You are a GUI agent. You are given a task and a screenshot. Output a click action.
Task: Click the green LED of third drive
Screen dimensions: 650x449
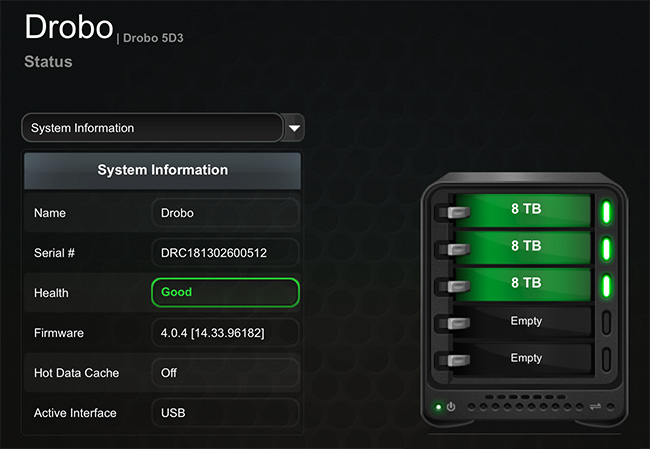[x=606, y=286]
